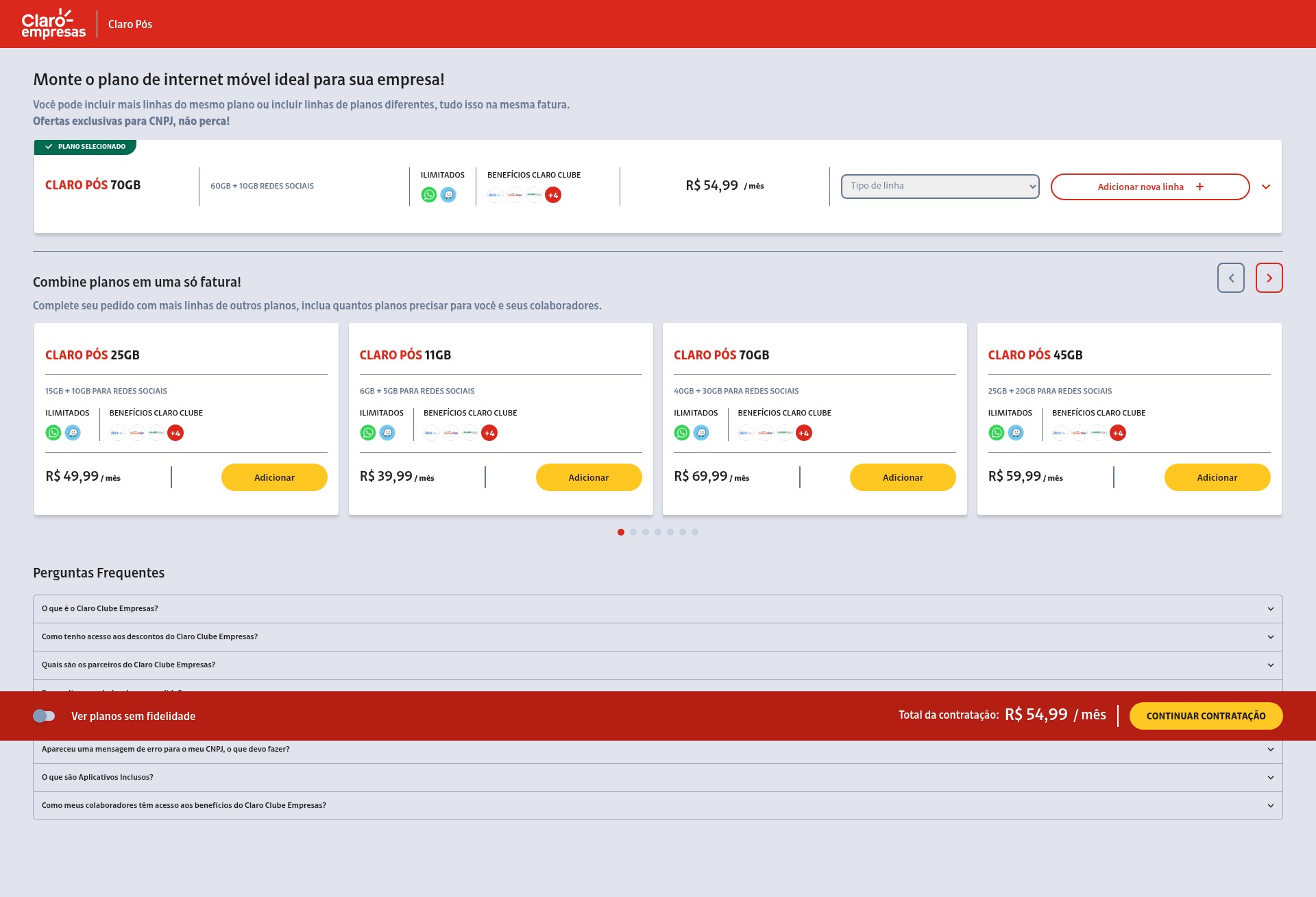Add the Claro Pós 25GB plan
Viewport: 1316px width, 897px height.
[274, 477]
